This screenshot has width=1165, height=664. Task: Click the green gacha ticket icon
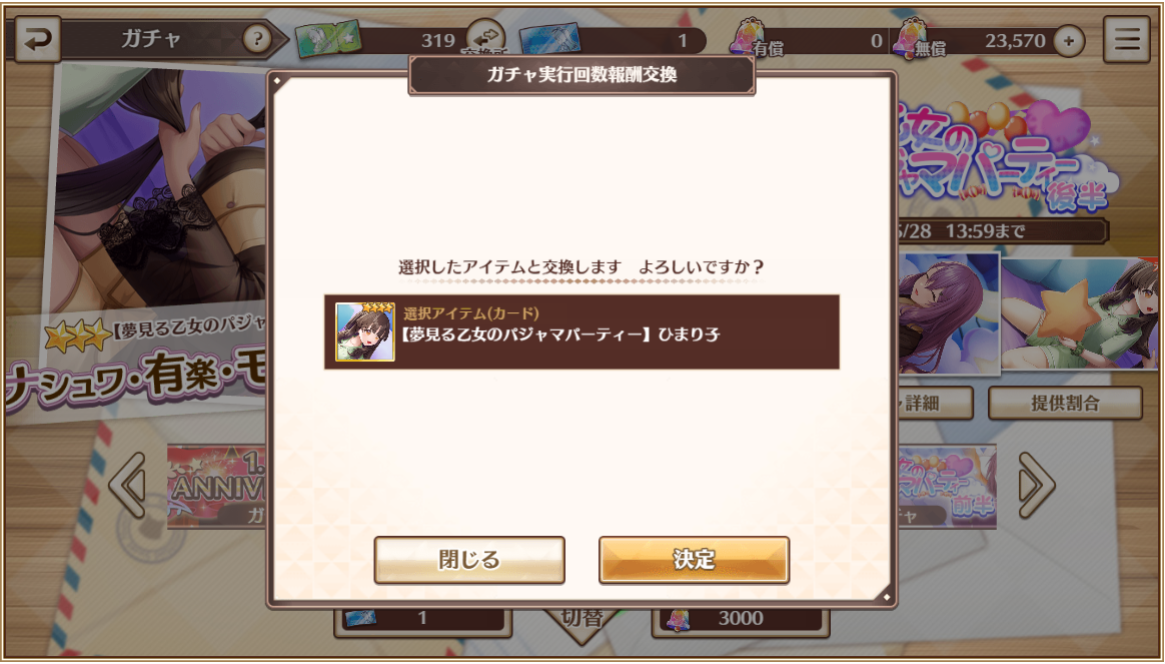pos(328,39)
